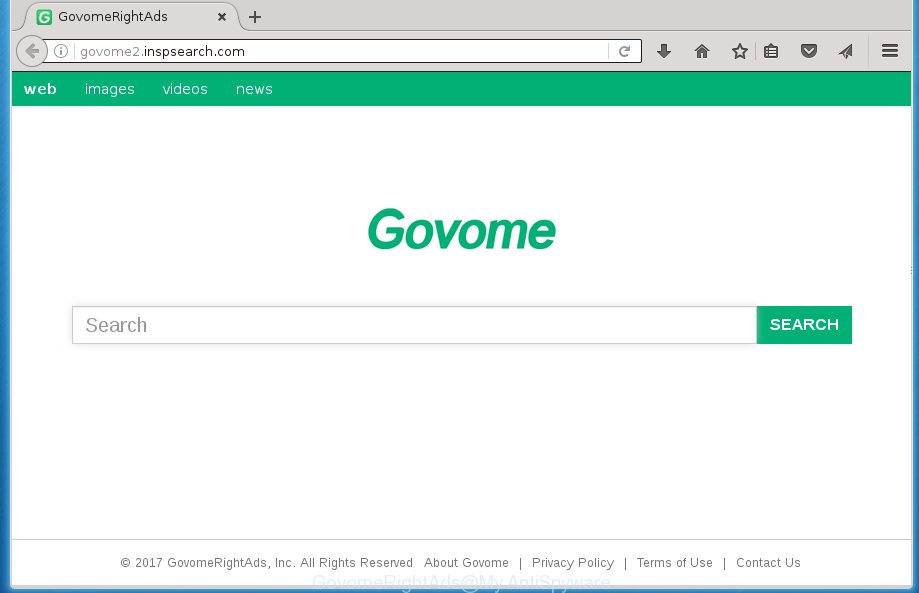Show bookmarks list icon
919x593 pixels.
[771, 52]
